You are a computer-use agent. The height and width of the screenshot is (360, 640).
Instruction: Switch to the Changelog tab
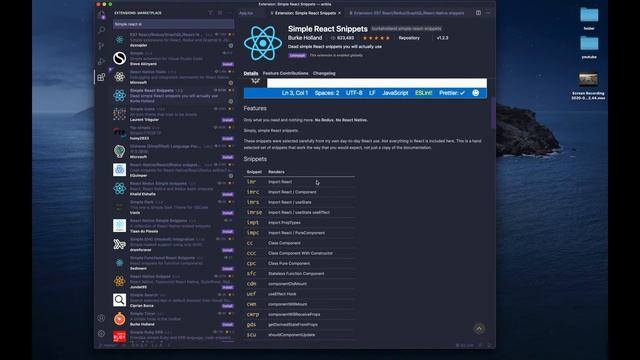[324, 73]
